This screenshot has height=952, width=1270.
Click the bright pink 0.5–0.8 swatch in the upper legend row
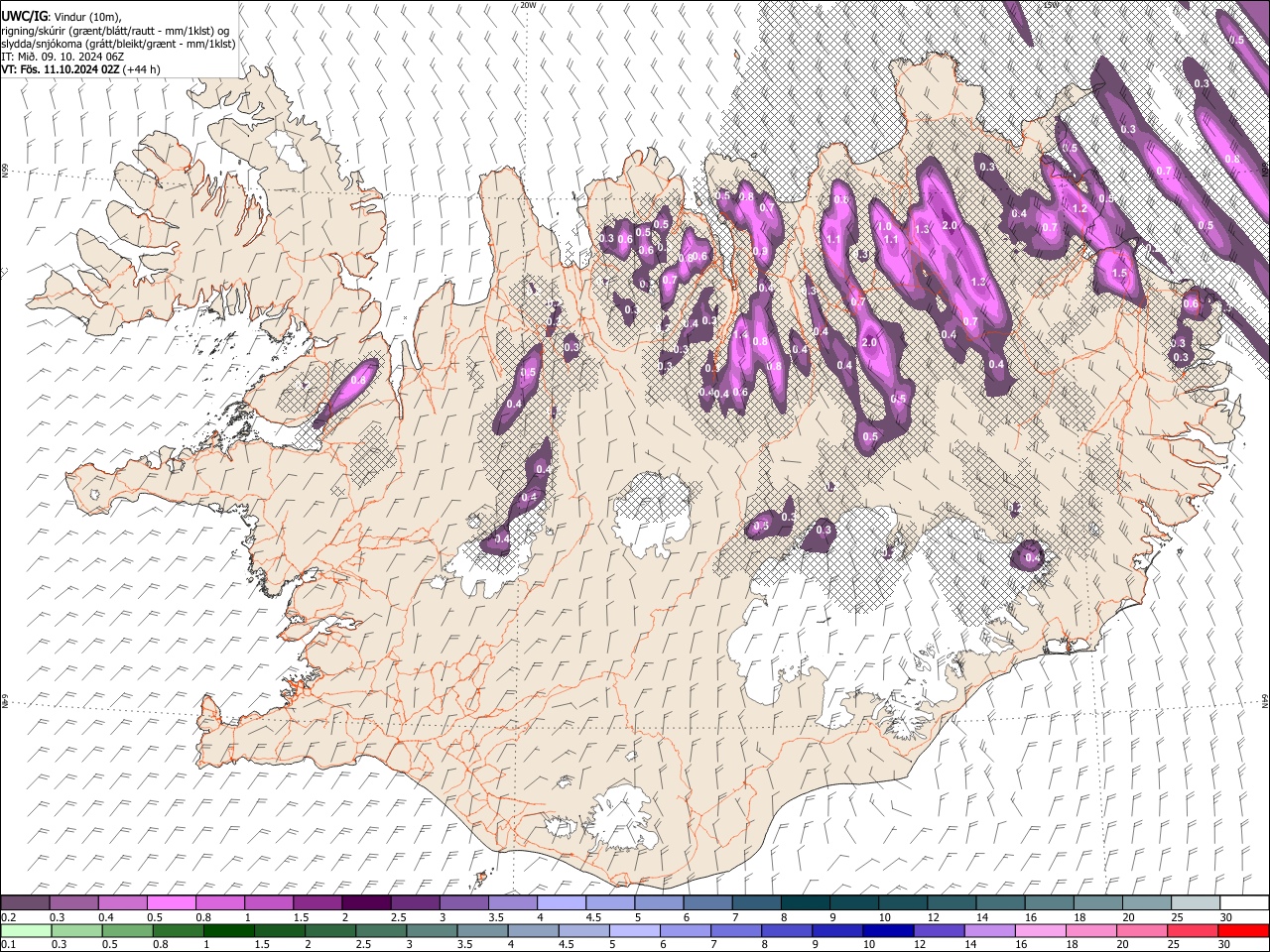point(171,902)
